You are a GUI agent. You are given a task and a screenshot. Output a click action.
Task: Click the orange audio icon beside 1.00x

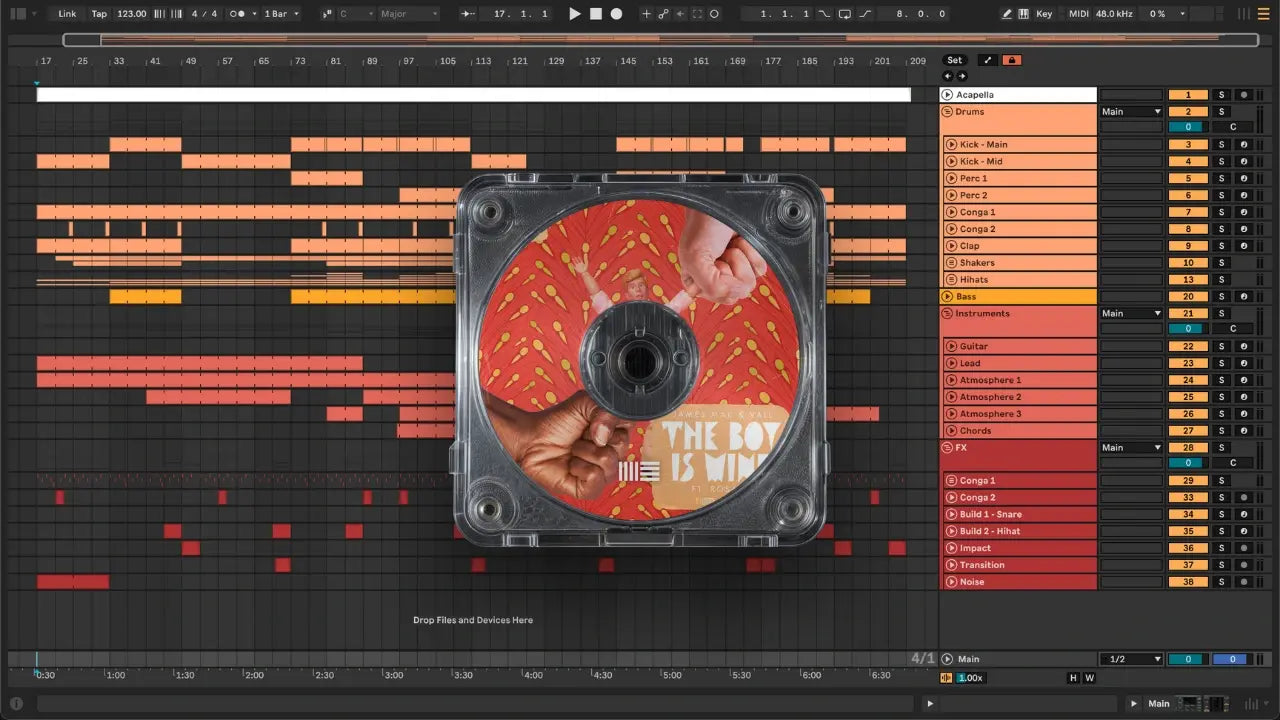tap(947, 678)
